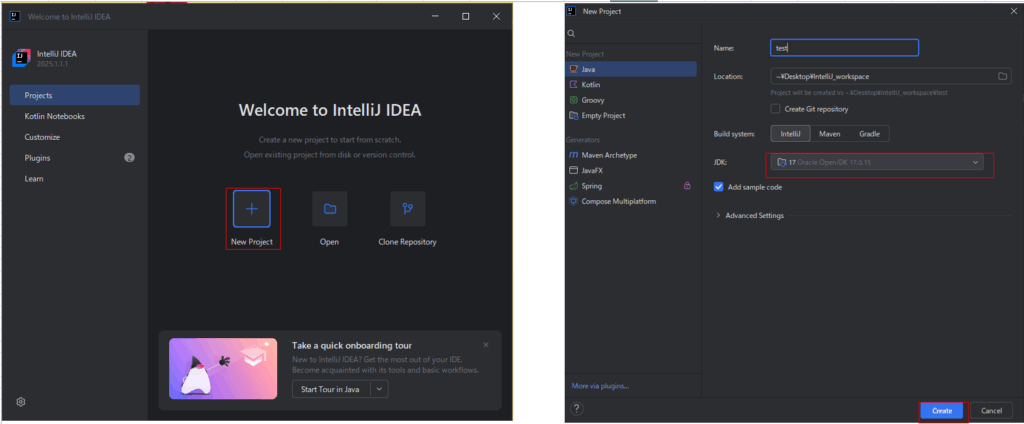Screen dimensions: 1024x424
Task: Click the Cancel button
Action: click(991, 411)
